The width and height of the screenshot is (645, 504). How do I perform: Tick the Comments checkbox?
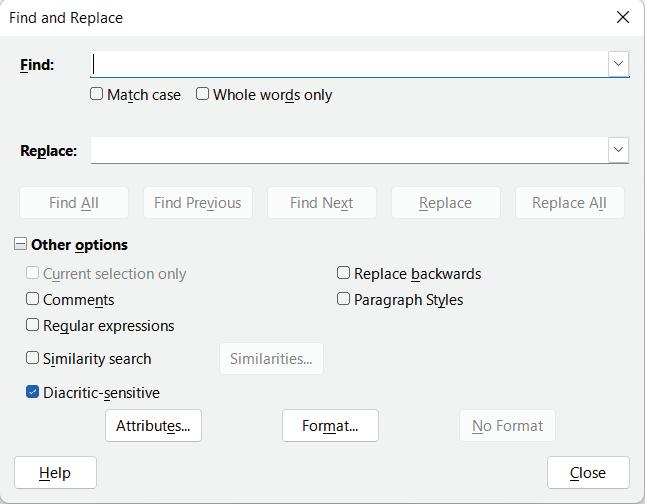(33, 299)
